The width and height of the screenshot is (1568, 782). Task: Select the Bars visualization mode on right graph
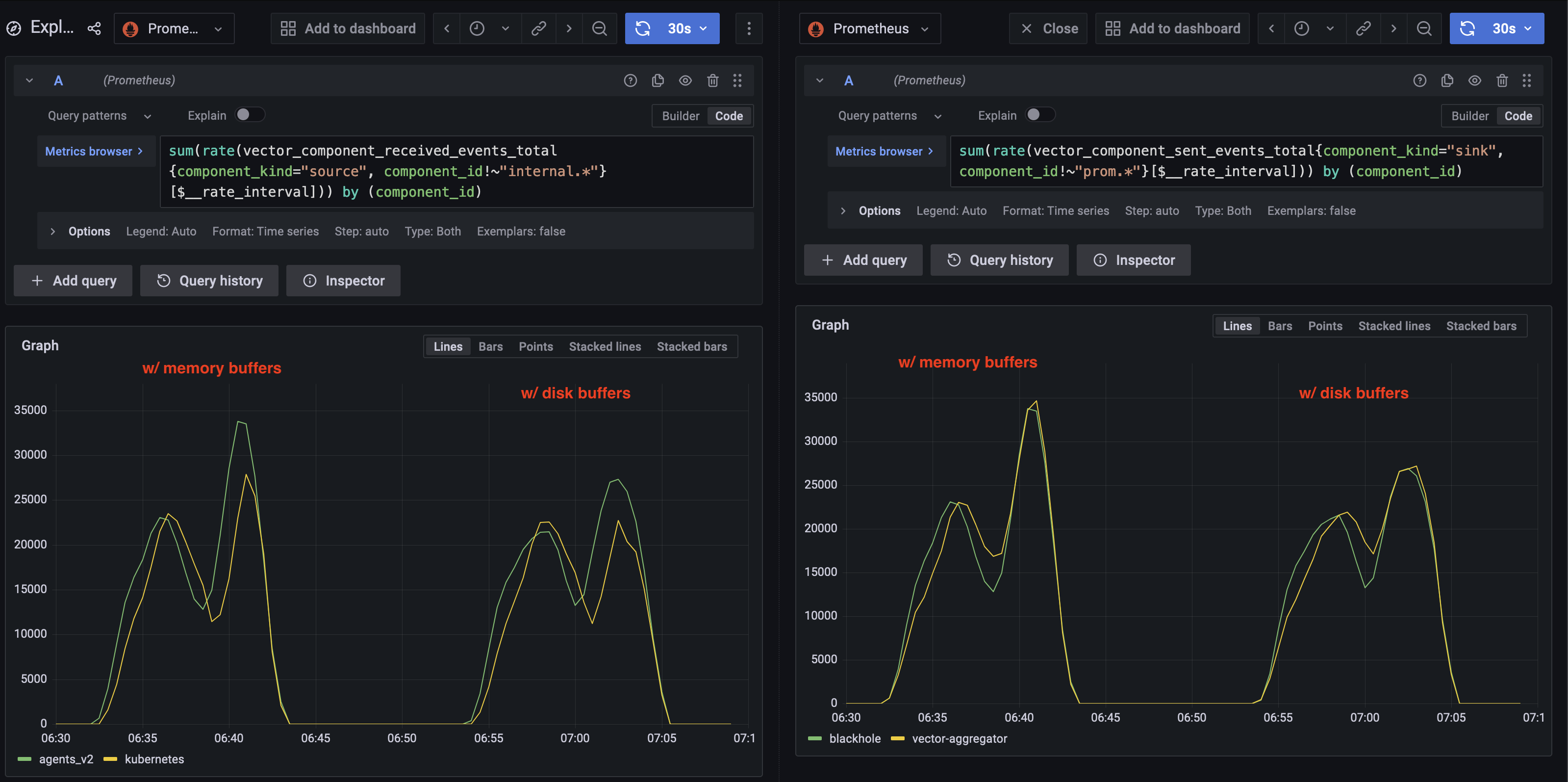point(1280,326)
